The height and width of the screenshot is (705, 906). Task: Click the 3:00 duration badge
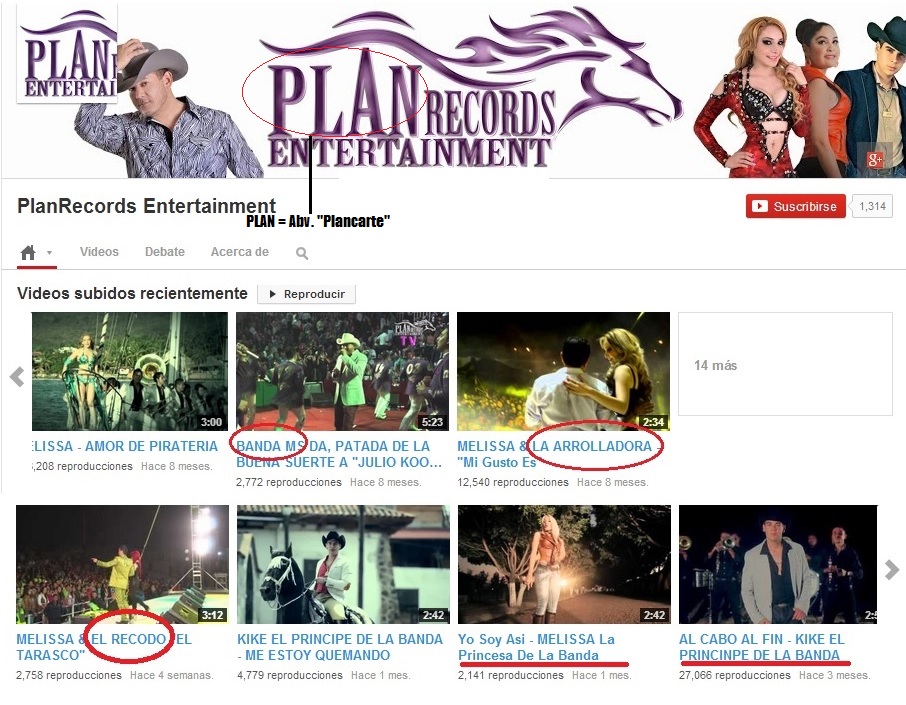[211, 422]
